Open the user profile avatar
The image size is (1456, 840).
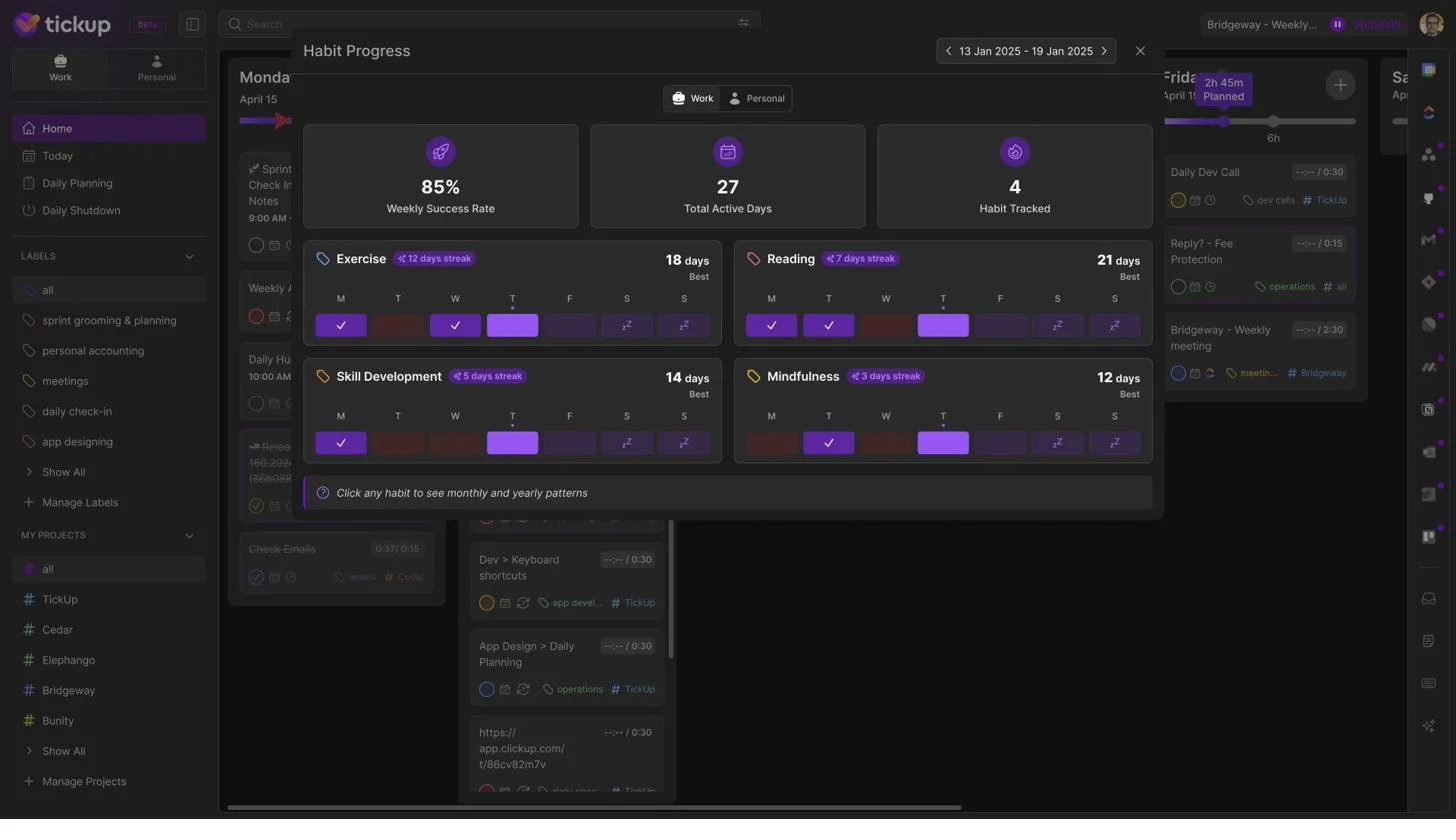coord(1430,25)
